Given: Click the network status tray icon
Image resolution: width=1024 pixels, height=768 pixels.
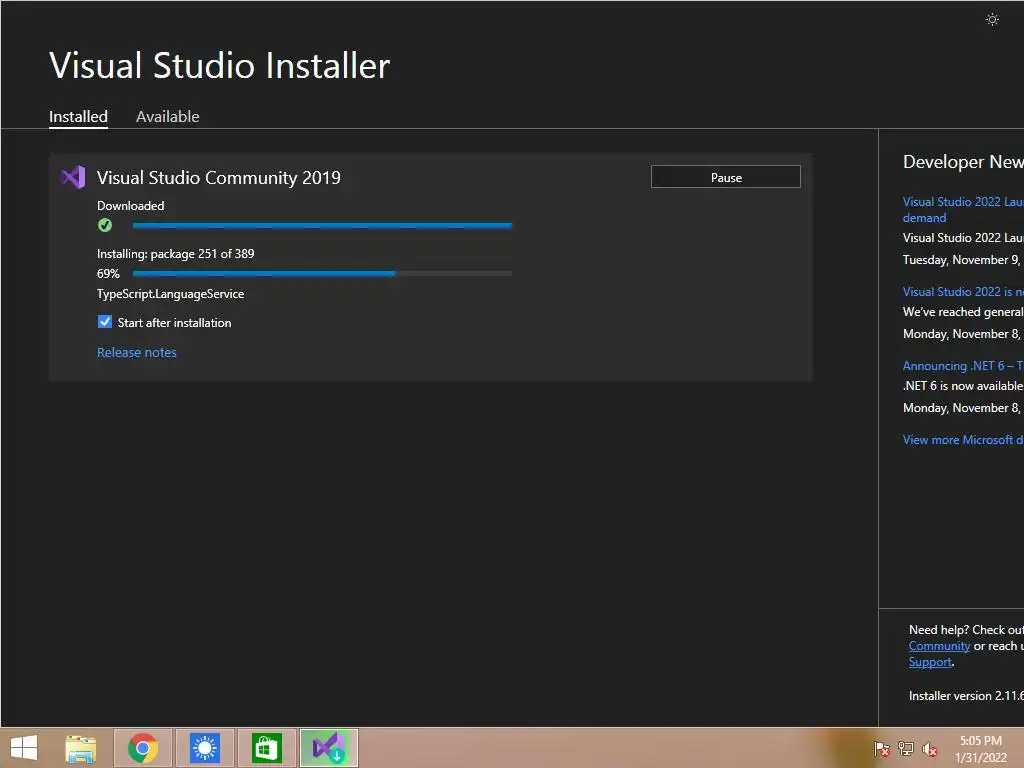Looking at the screenshot, I should point(906,748).
